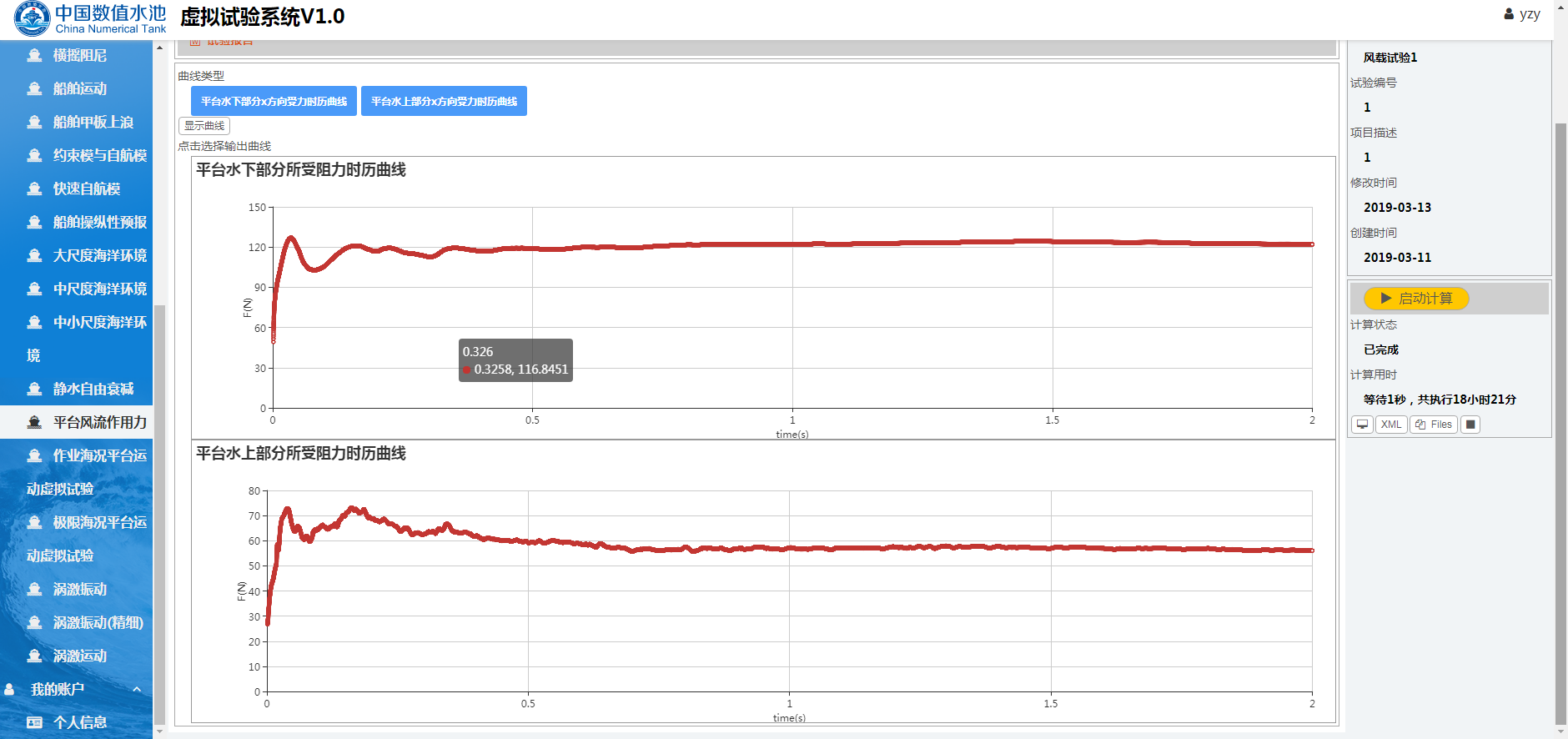The image size is (1568, 739).
Task: Click the XML button
Action: pyautogui.click(x=1390, y=425)
